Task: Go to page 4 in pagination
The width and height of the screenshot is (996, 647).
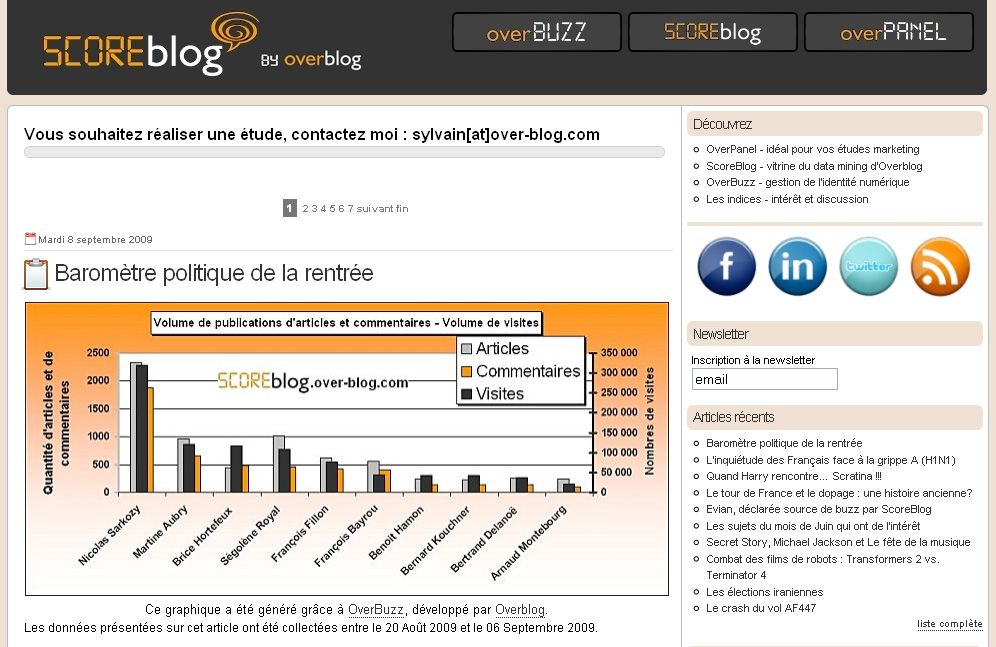Action: pyautogui.click(x=323, y=208)
